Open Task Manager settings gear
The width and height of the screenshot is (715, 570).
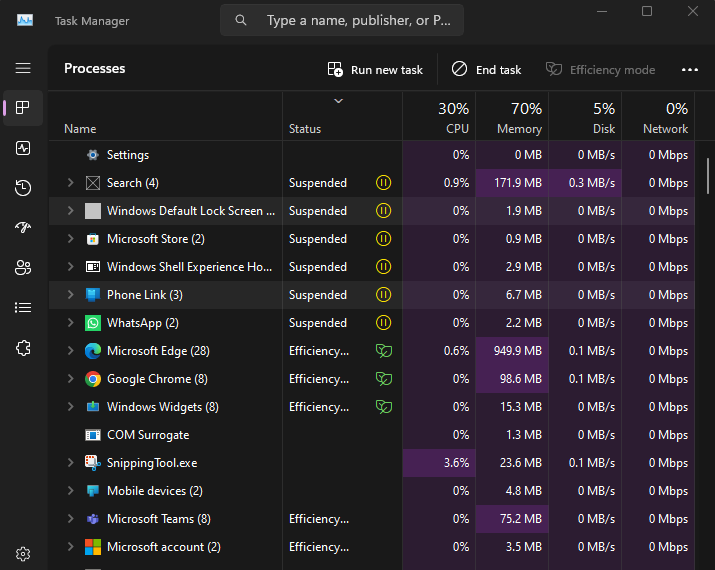[x=23, y=554]
